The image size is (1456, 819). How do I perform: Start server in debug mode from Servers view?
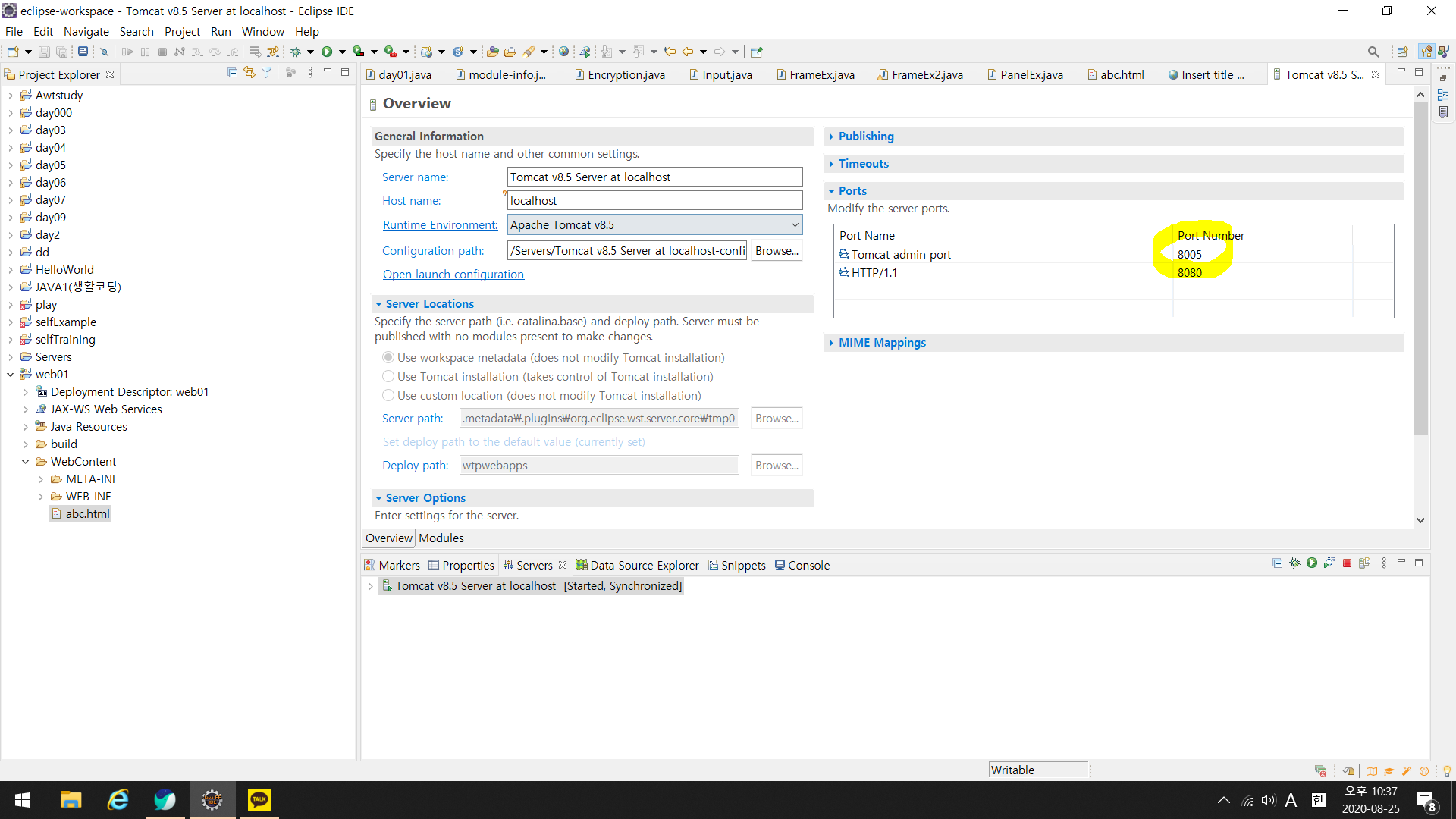(x=1294, y=563)
